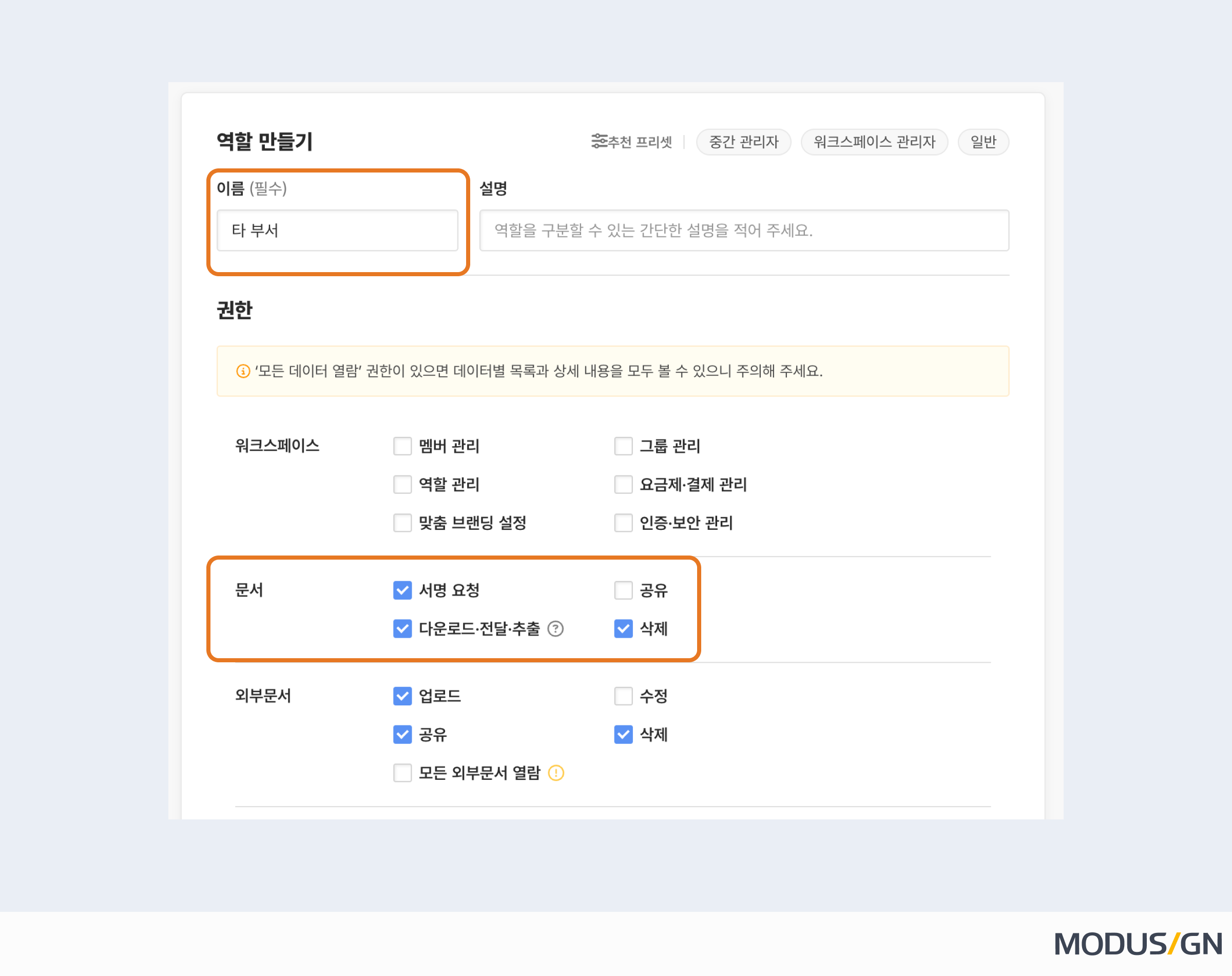
Task: Tick the 인증·보안 관리 checkbox
Action: pyautogui.click(x=623, y=522)
